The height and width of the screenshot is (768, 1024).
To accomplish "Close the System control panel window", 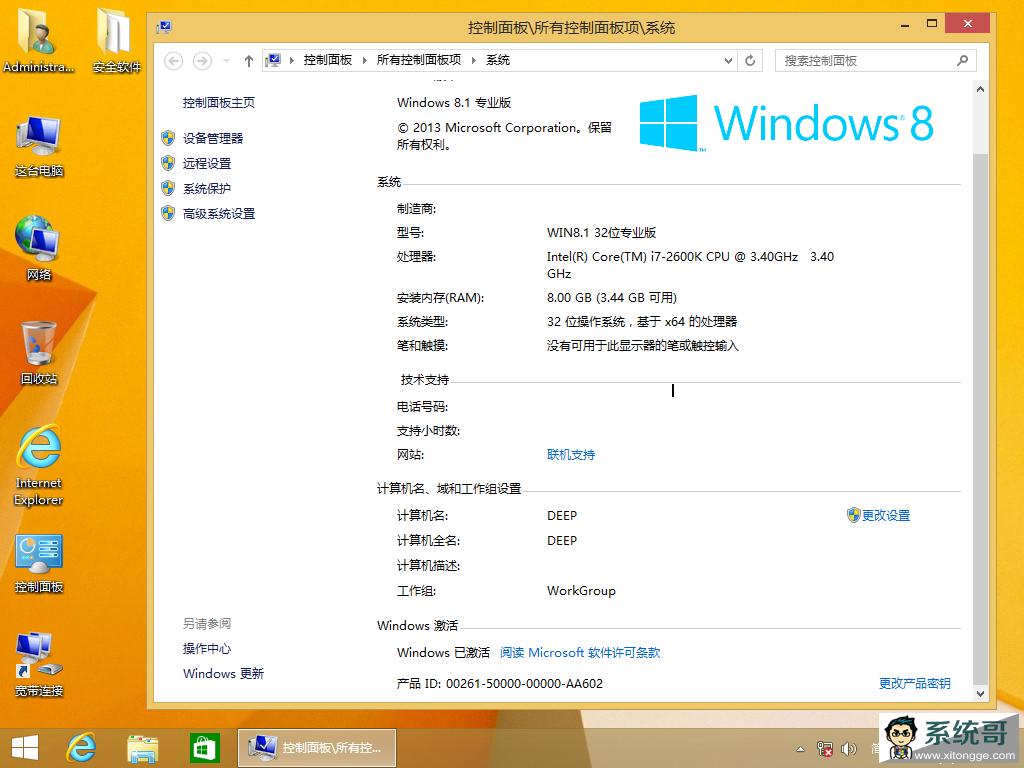I will [x=968, y=24].
